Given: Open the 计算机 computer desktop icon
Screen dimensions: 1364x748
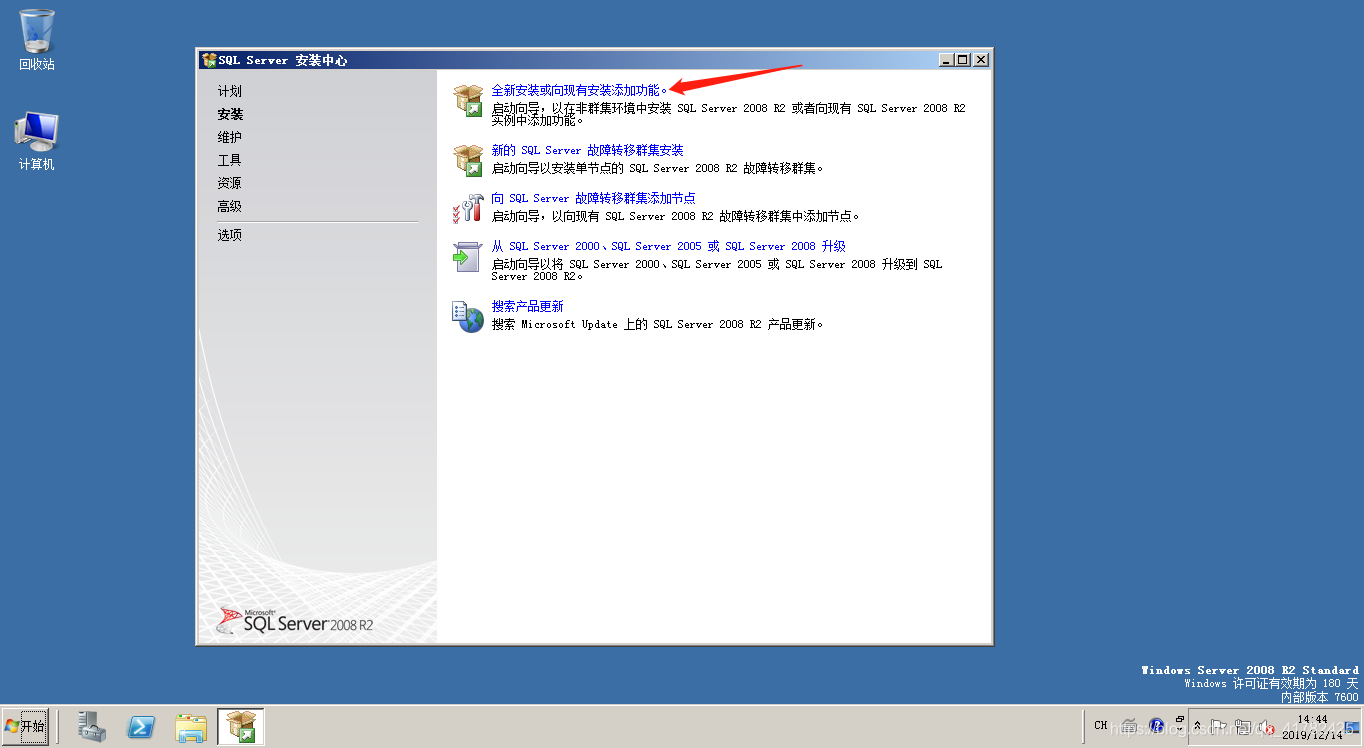Looking at the screenshot, I should [x=37, y=141].
